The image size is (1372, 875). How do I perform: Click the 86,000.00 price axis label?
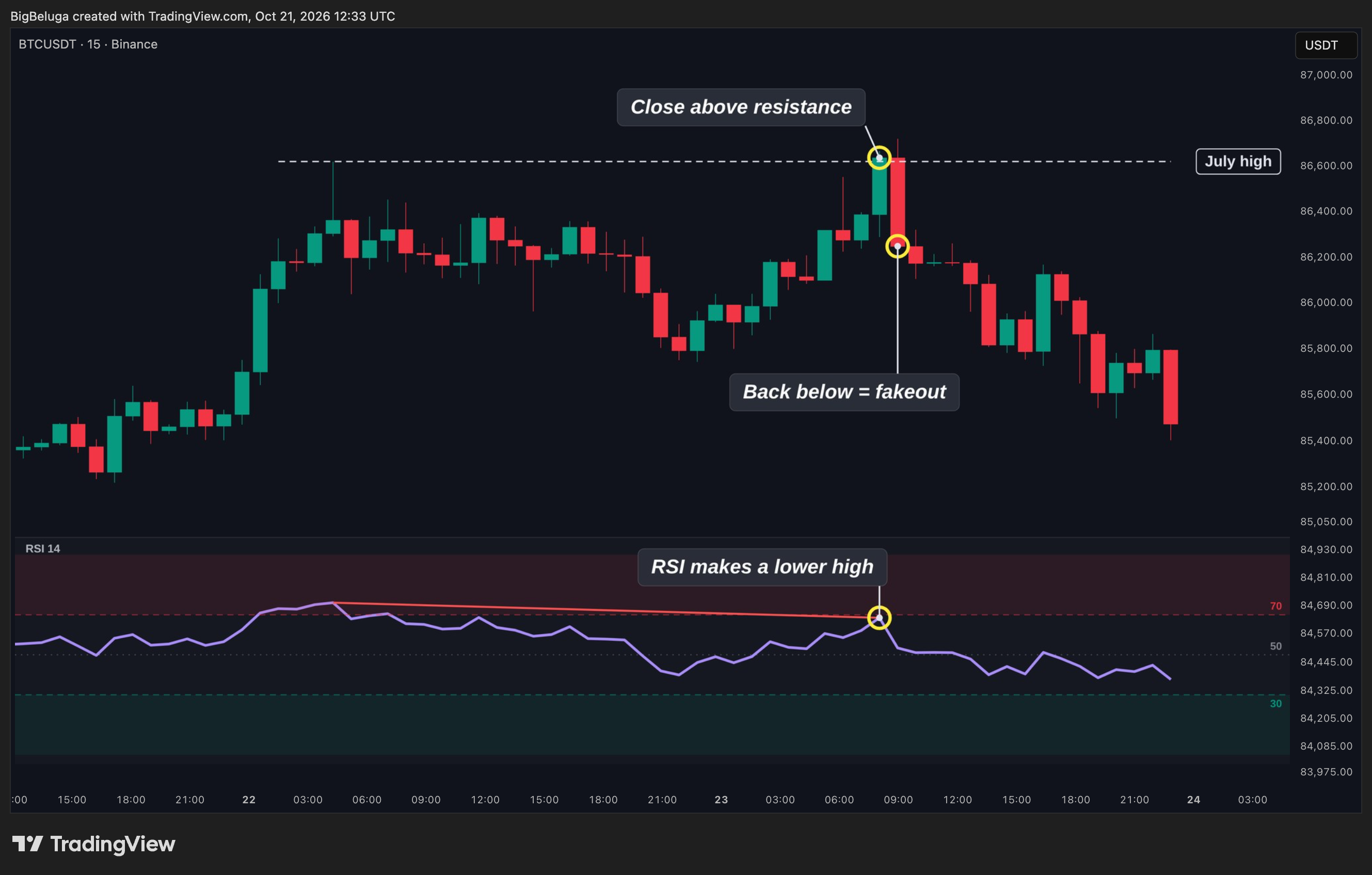pyautogui.click(x=1326, y=302)
